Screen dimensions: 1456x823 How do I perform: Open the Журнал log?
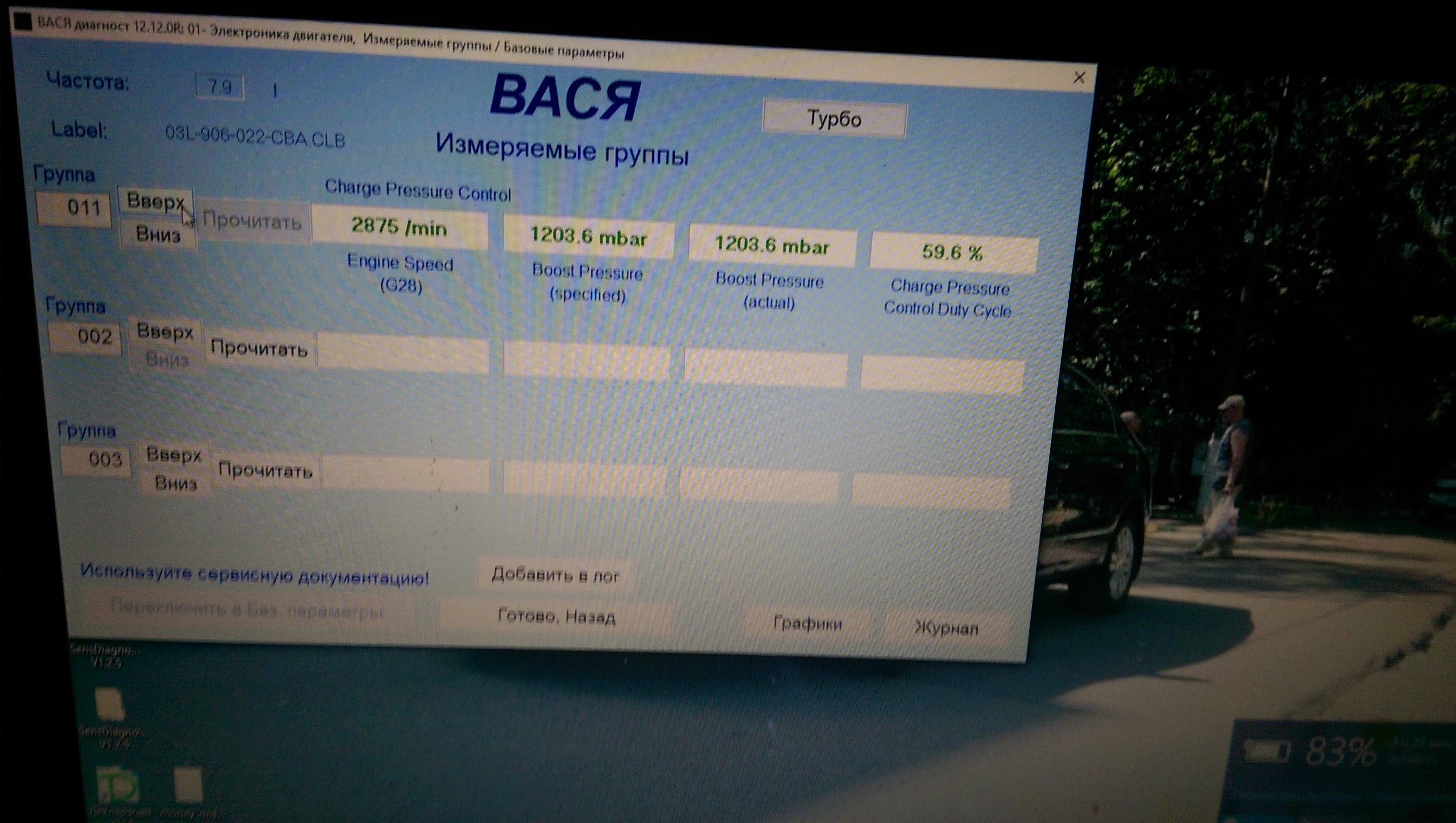point(946,628)
